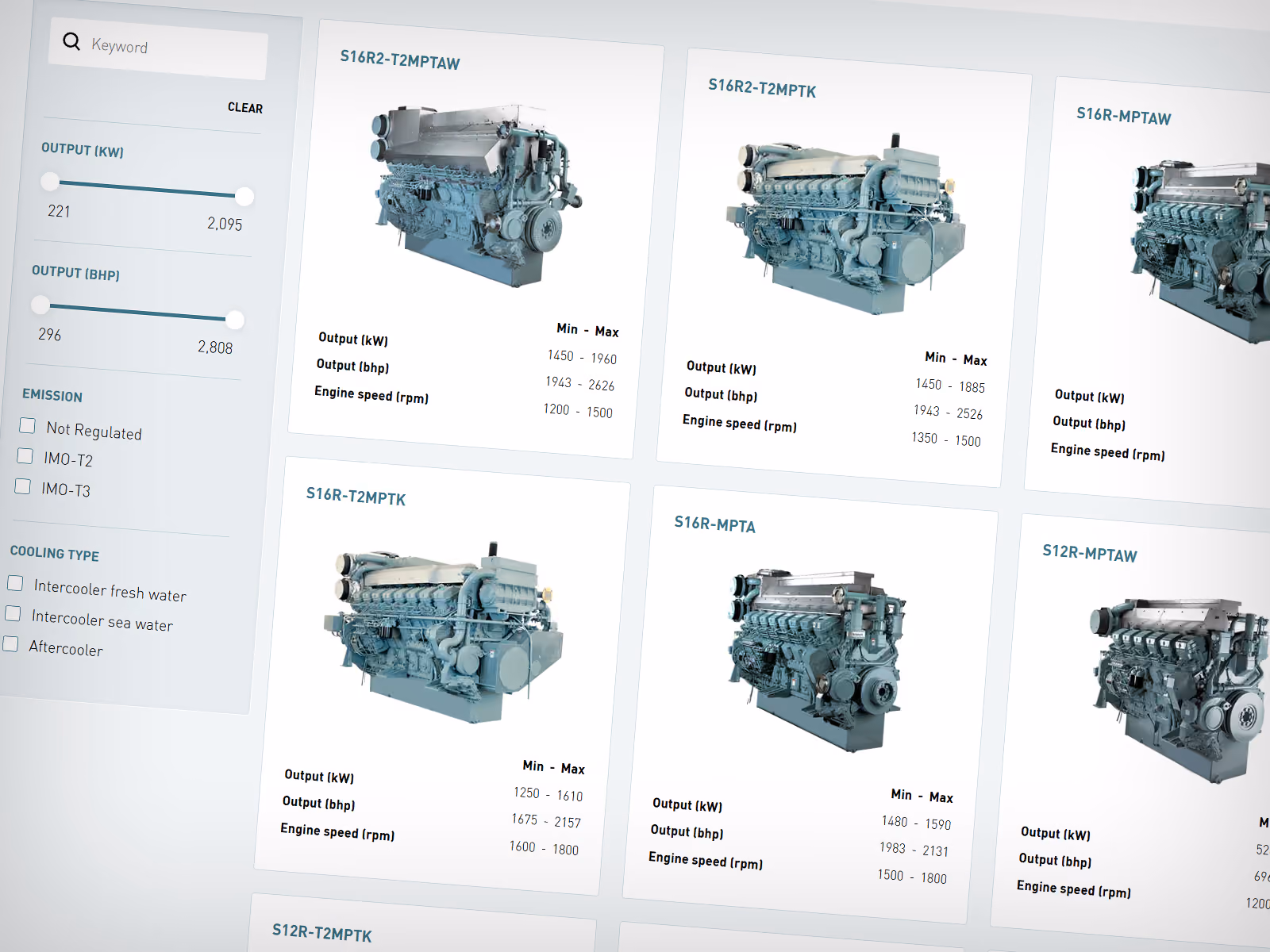1270x952 pixels.
Task: Click Output (kW) label in S16R-MPTA card
Action: [687, 805]
